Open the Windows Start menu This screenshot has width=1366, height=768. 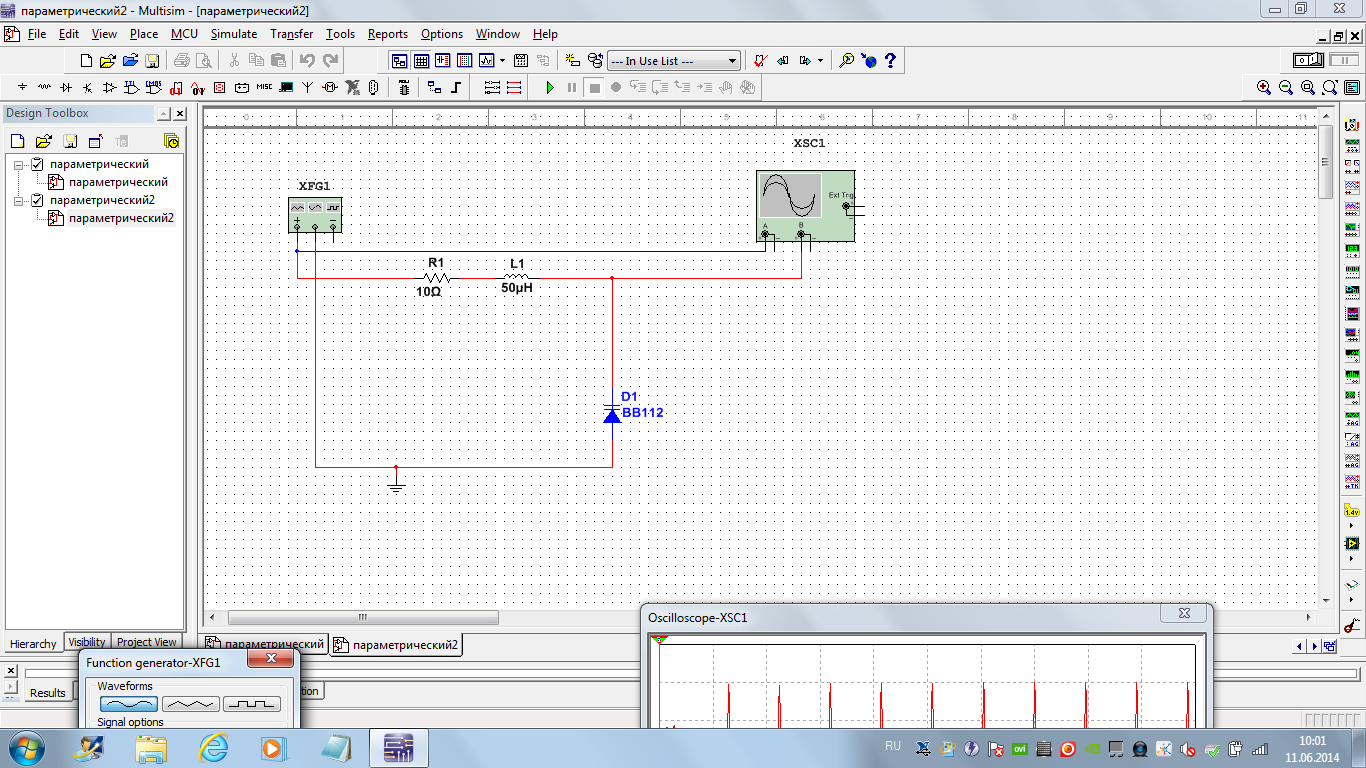click(26, 748)
